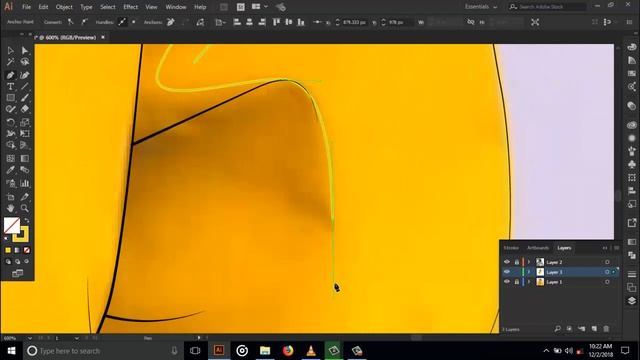
Task: Select the Curvature tool
Action: coord(24,75)
